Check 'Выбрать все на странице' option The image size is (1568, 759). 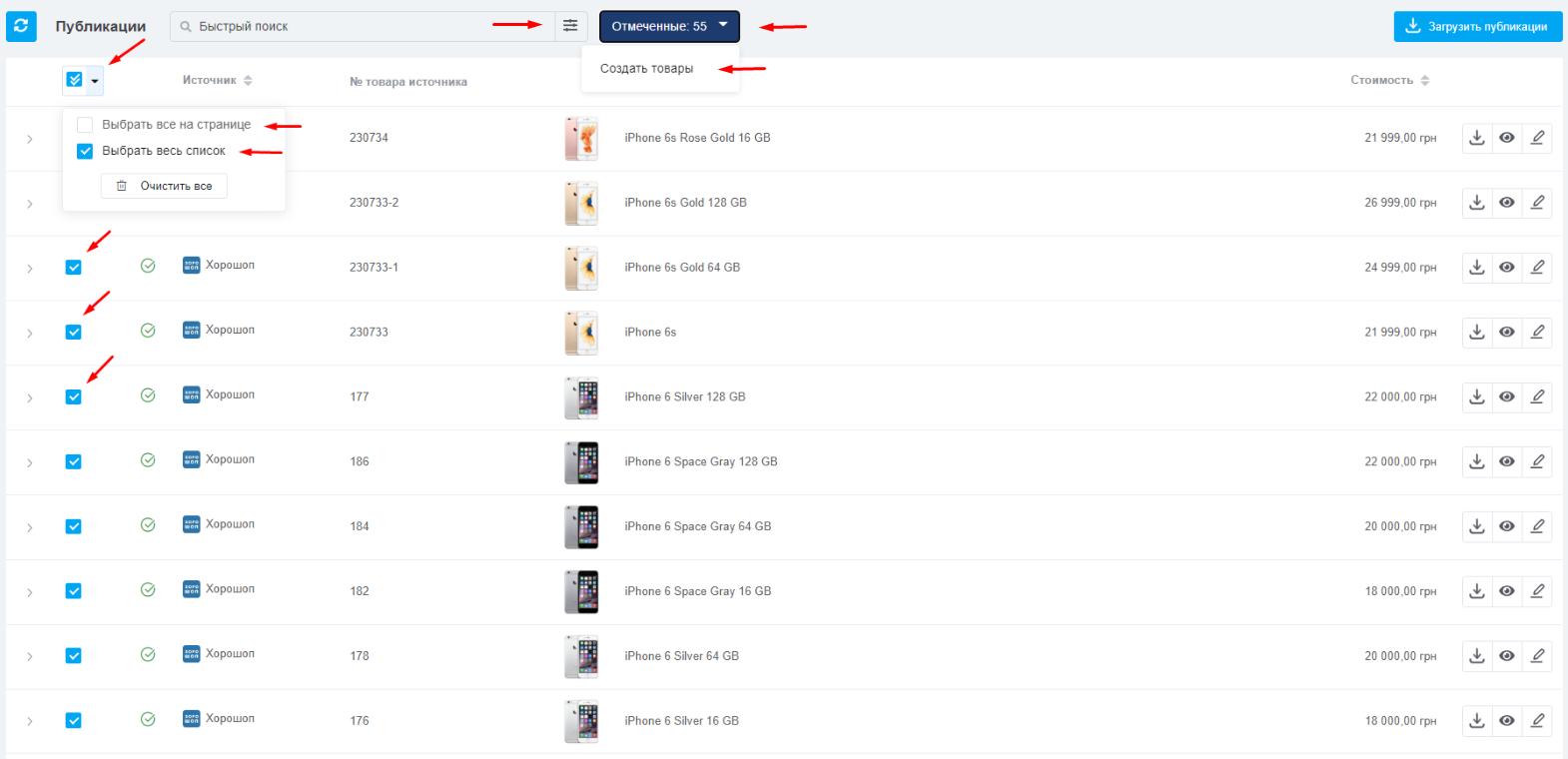[x=85, y=125]
